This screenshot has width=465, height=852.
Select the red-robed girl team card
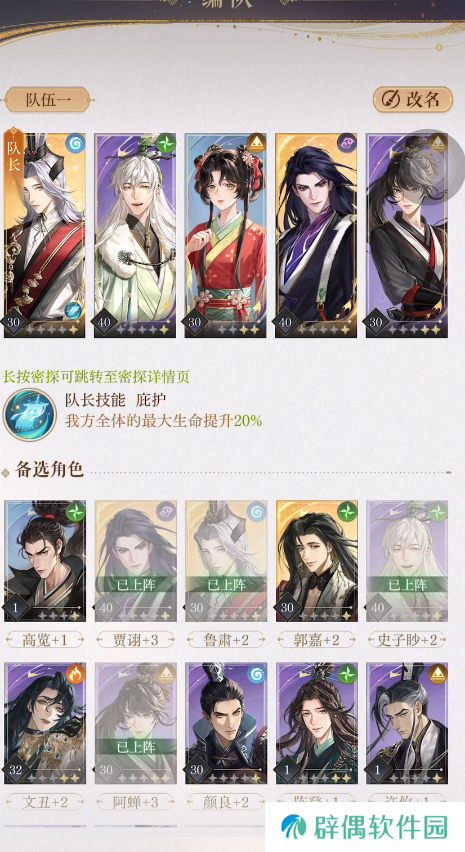click(x=225, y=235)
